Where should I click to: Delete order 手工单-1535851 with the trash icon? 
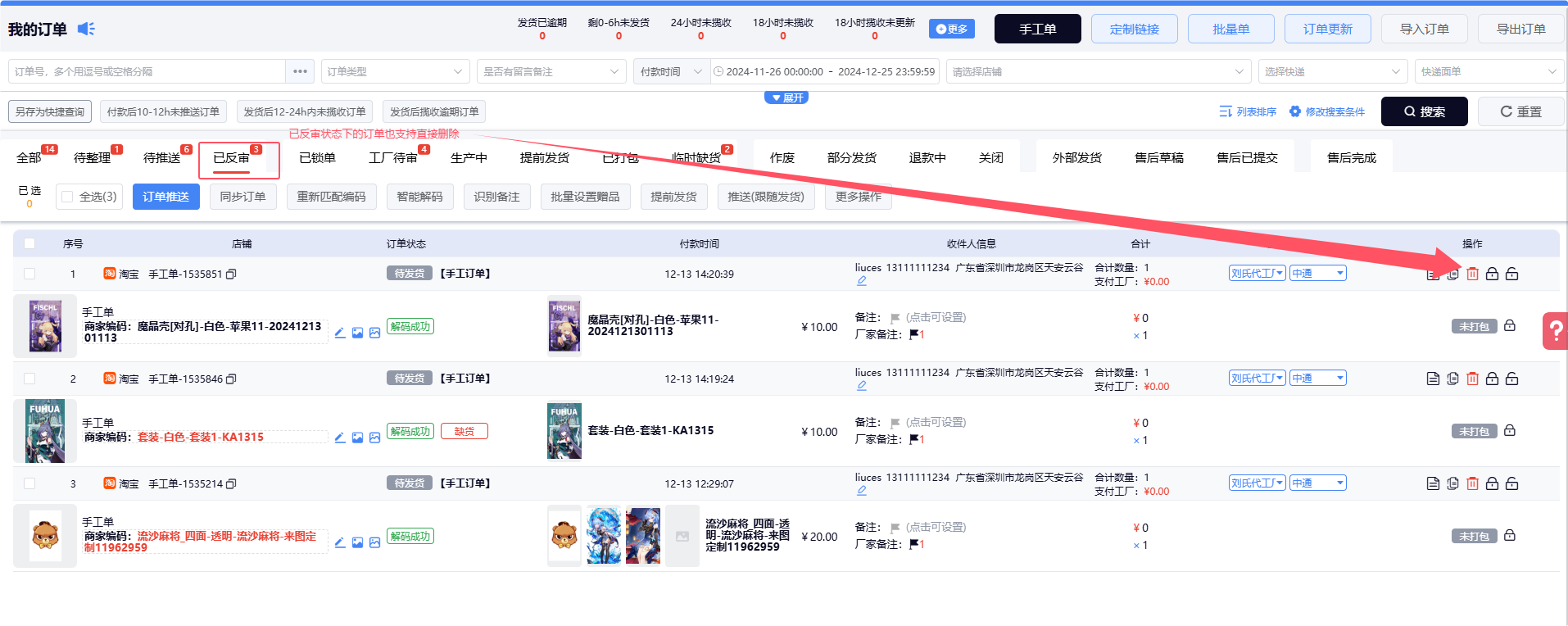click(x=1472, y=274)
